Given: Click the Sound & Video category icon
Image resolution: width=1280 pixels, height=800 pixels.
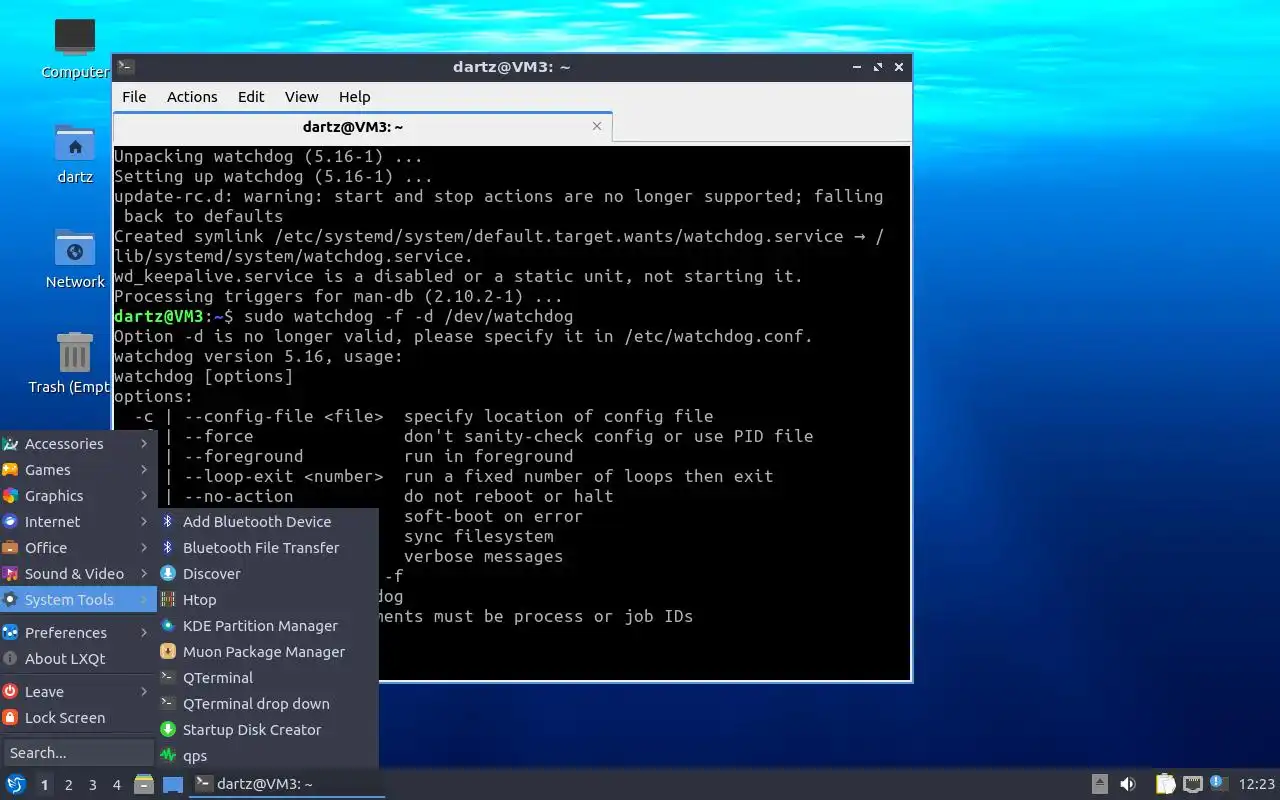Looking at the screenshot, I should (x=10, y=574).
